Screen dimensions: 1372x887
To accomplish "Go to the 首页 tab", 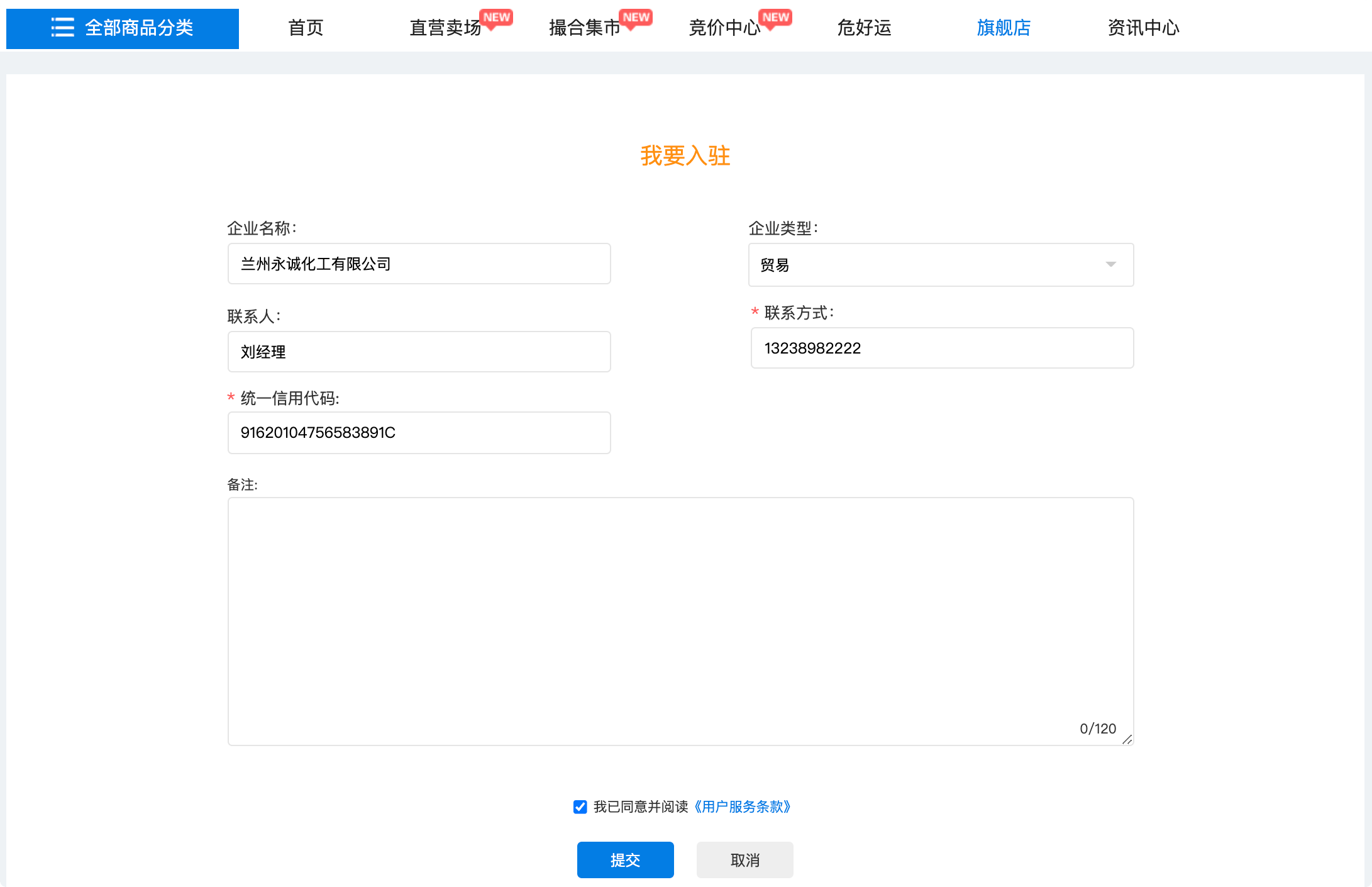I will click(x=306, y=28).
